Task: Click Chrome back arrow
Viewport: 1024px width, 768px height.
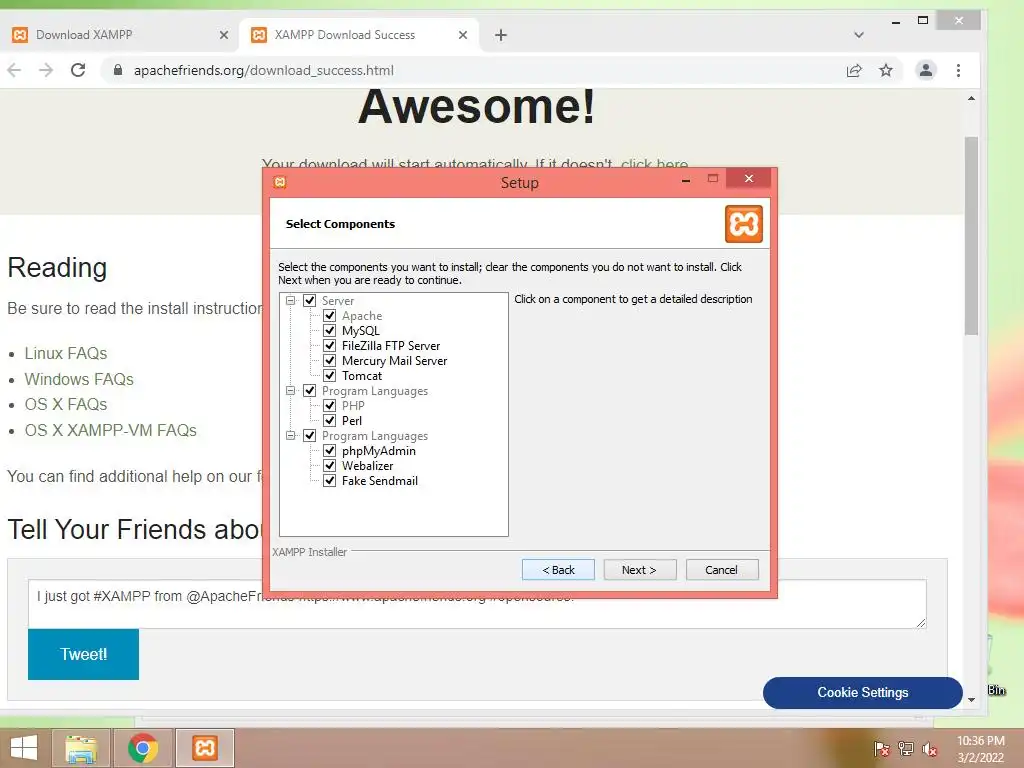Action: pos(14,70)
